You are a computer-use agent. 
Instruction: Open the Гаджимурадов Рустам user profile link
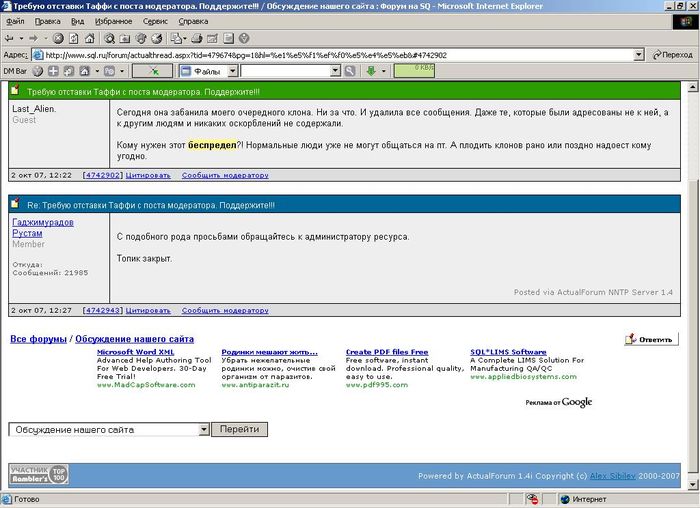36,227
